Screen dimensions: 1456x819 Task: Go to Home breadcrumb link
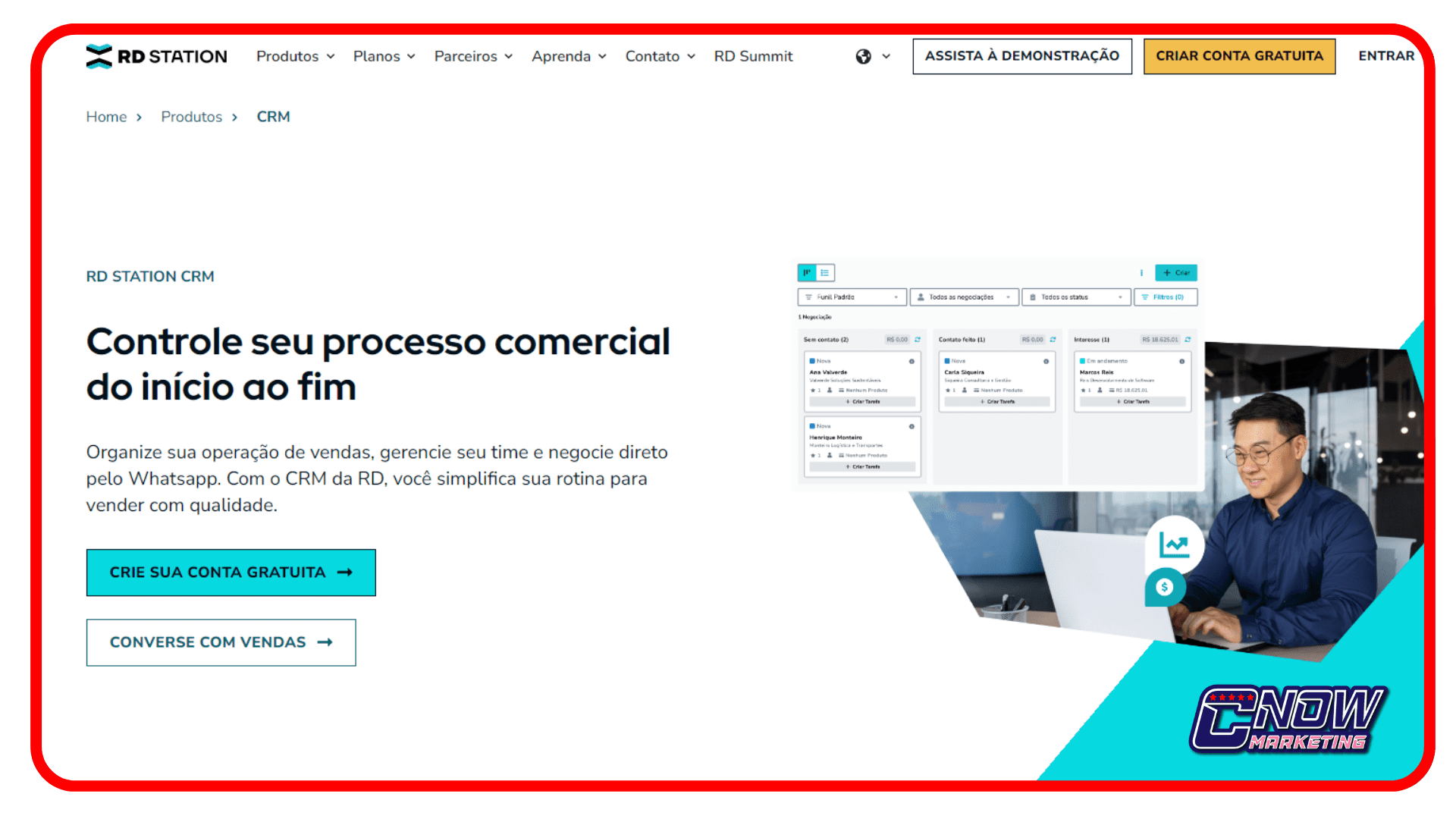pyautogui.click(x=106, y=117)
